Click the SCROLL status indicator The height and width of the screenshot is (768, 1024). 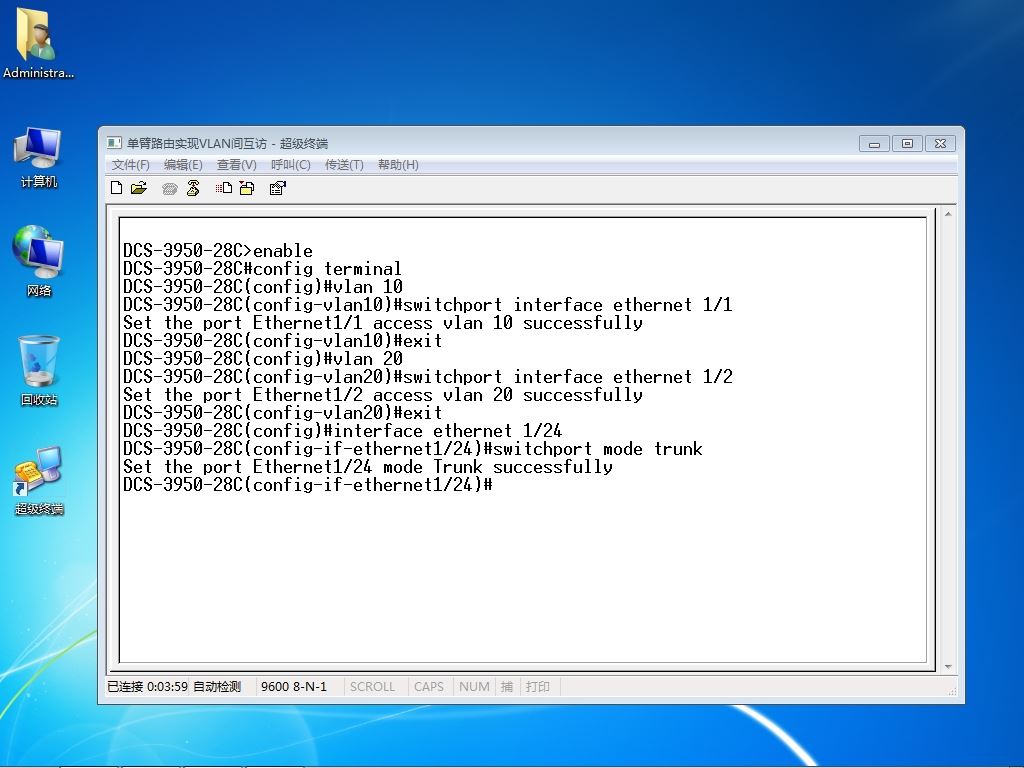click(x=372, y=686)
